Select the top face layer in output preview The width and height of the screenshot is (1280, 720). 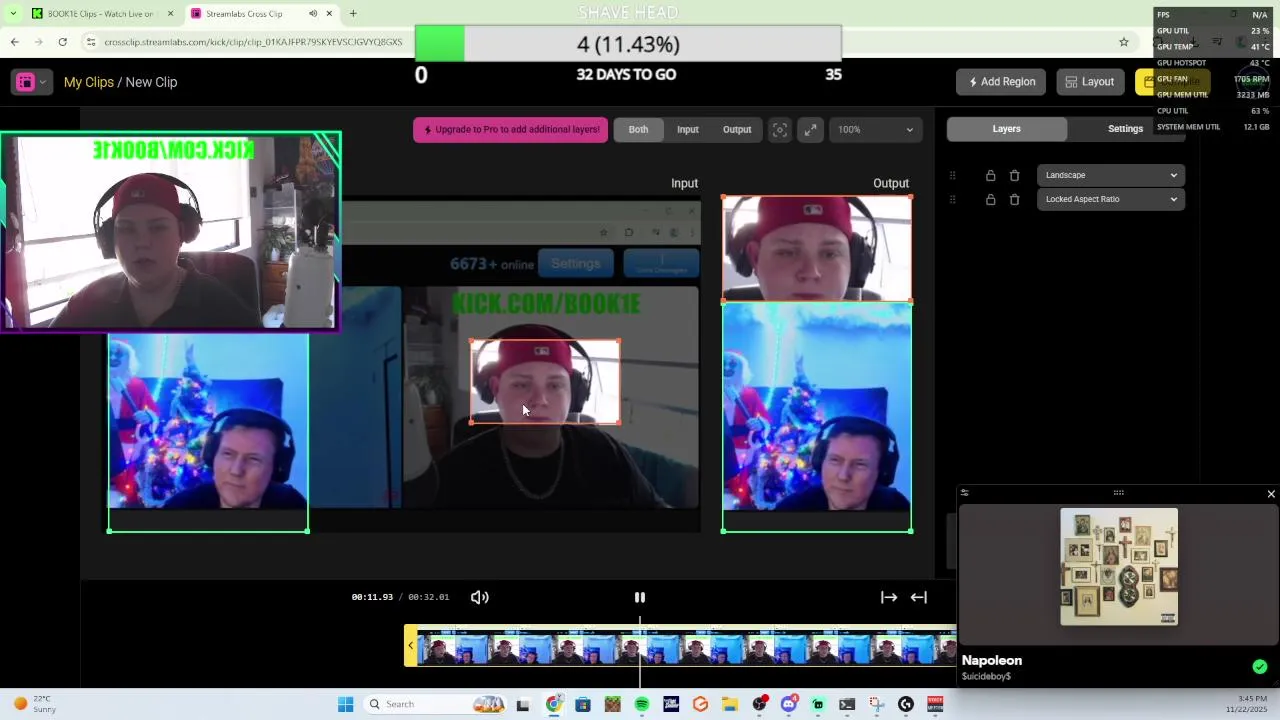coord(817,248)
